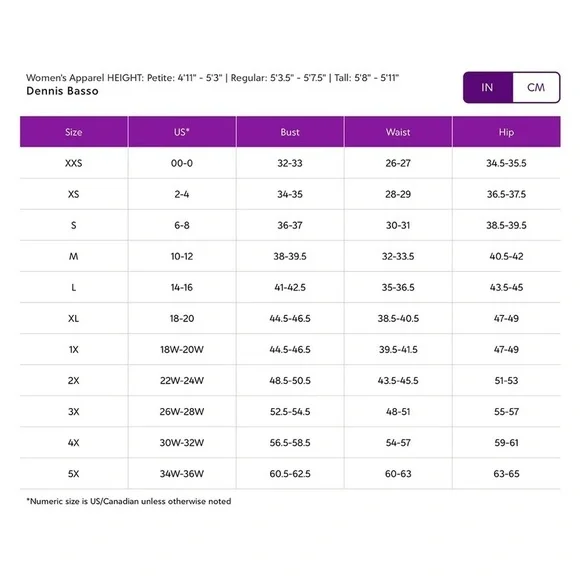The height and width of the screenshot is (580, 580).
Task: Click the Women's Apparel HEIGHT text line
Action: pos(212,78)
